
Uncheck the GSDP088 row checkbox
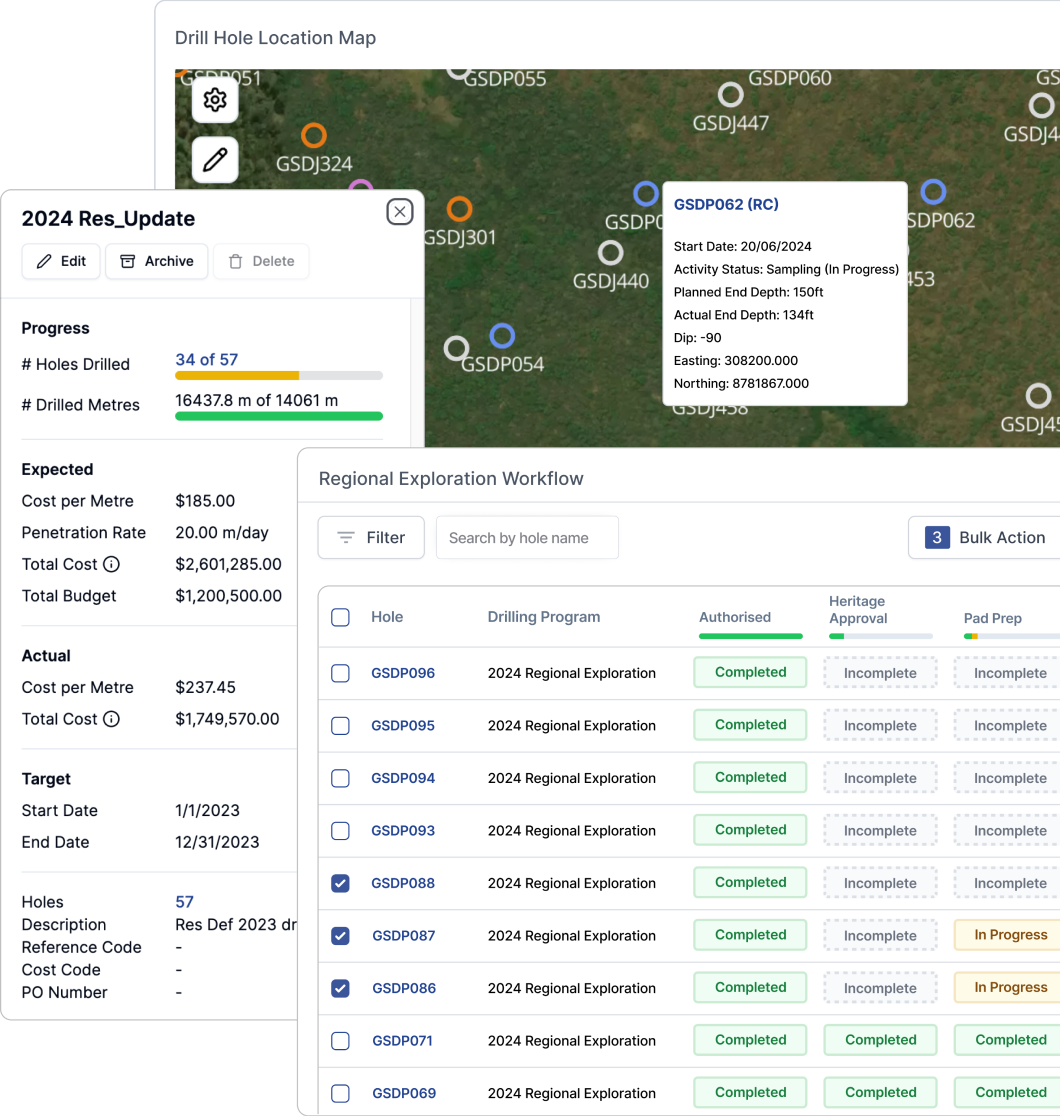[x=340, y=882]
